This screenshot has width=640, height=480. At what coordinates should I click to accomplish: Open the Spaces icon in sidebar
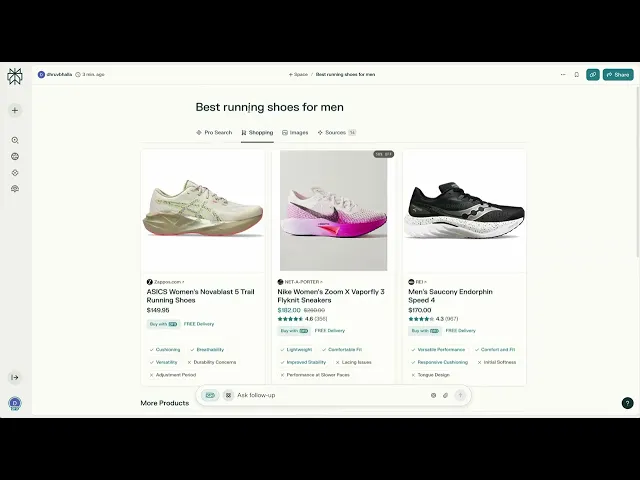tap(15, 173)
